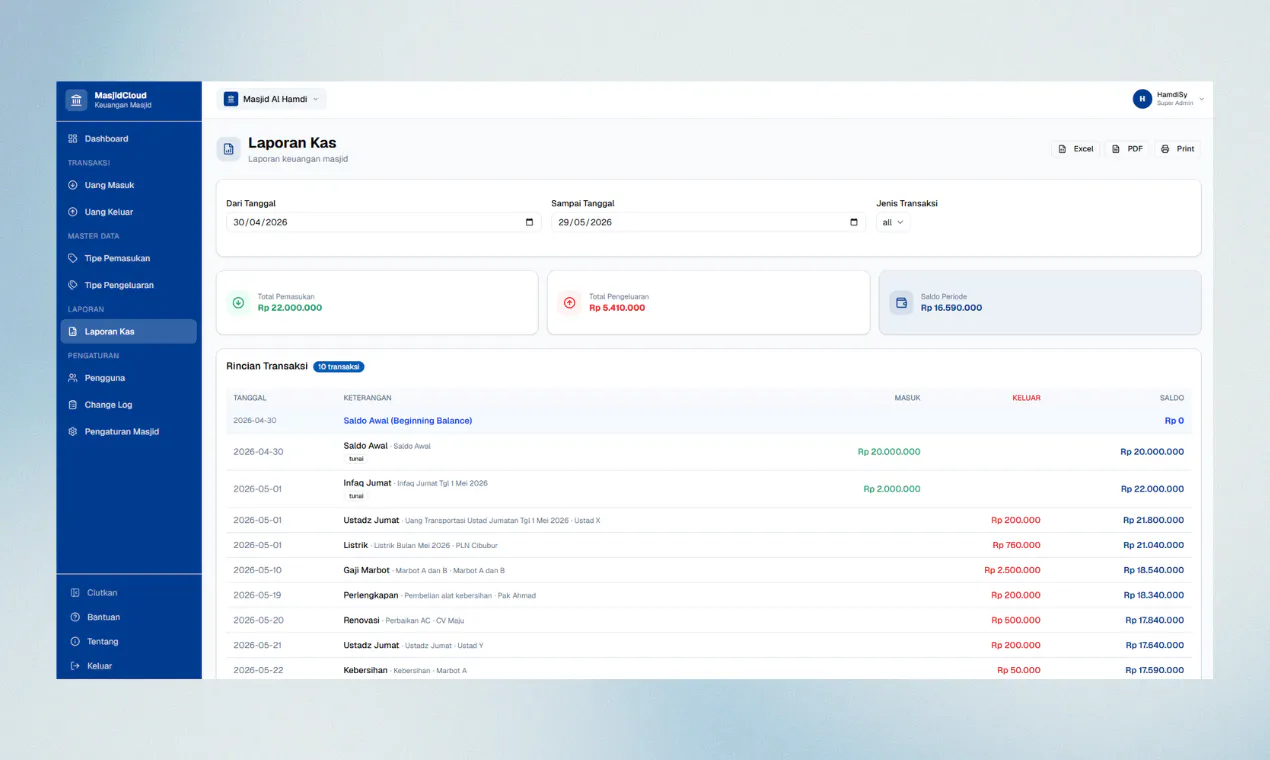This screenshot has height=760, width=1270.
Task: Click the TANGGAL column header
Action: [x=250, y=398]
